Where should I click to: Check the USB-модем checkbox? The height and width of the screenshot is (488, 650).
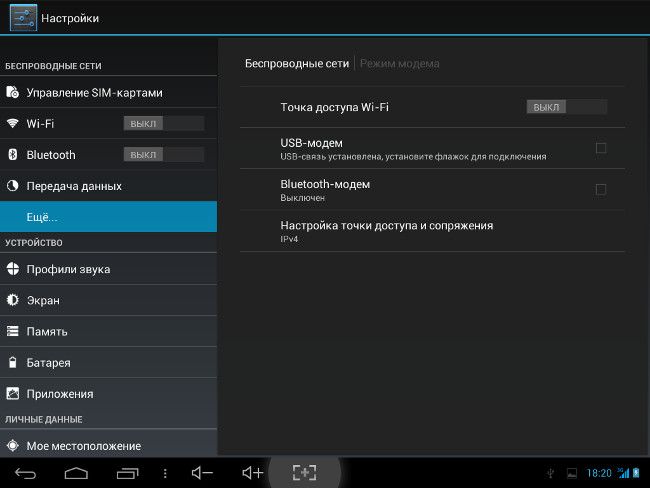click(601, 148)
